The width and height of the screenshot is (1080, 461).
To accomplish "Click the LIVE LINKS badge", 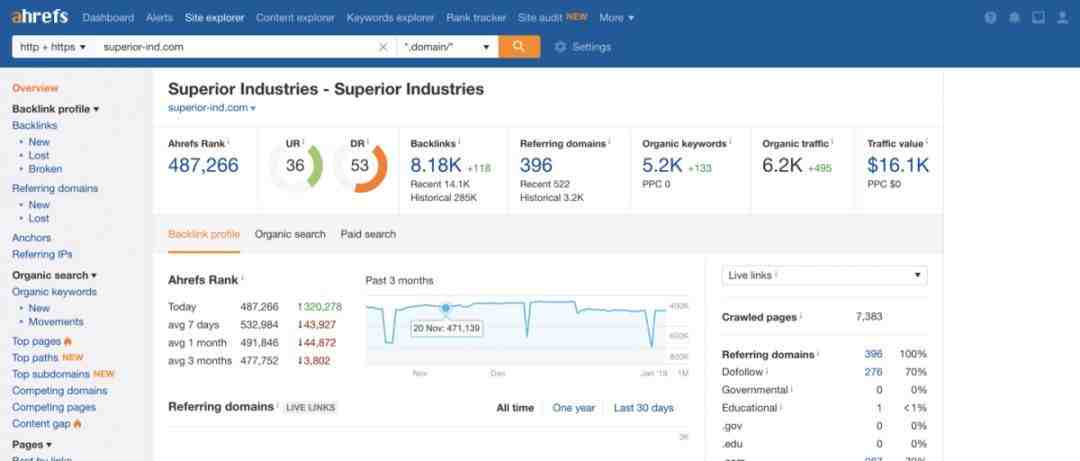I will click(x=311, y=408).
